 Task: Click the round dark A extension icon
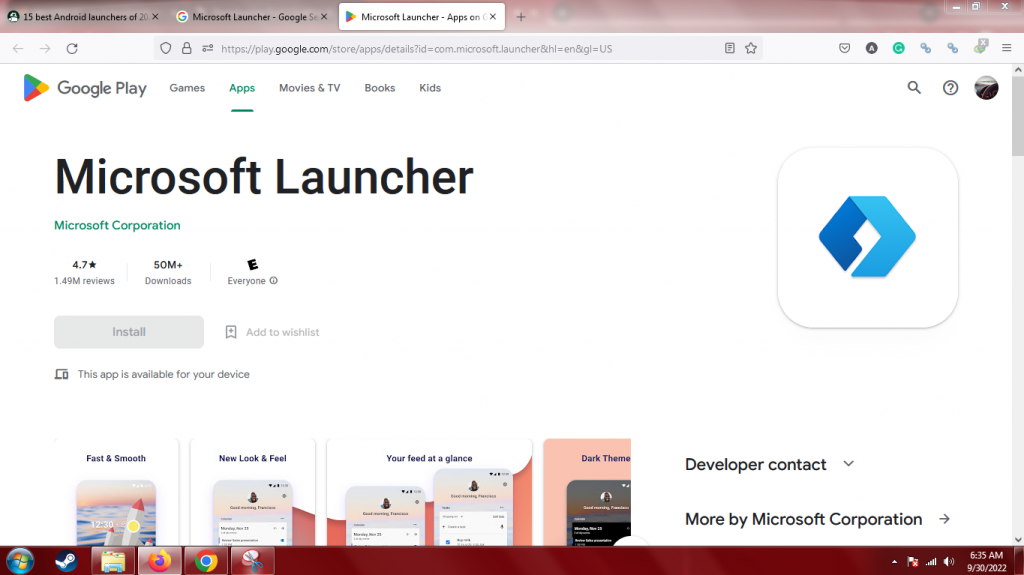(871, 48)
